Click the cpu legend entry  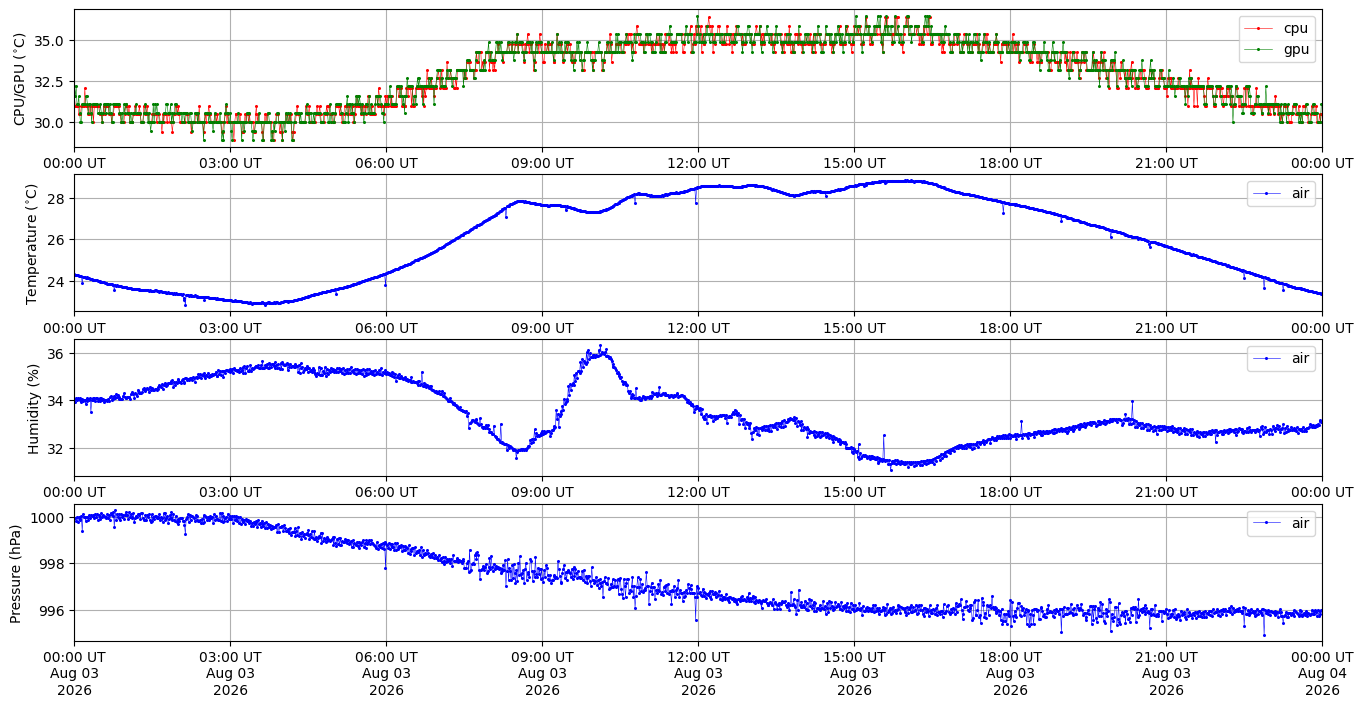pos(1277,29)
